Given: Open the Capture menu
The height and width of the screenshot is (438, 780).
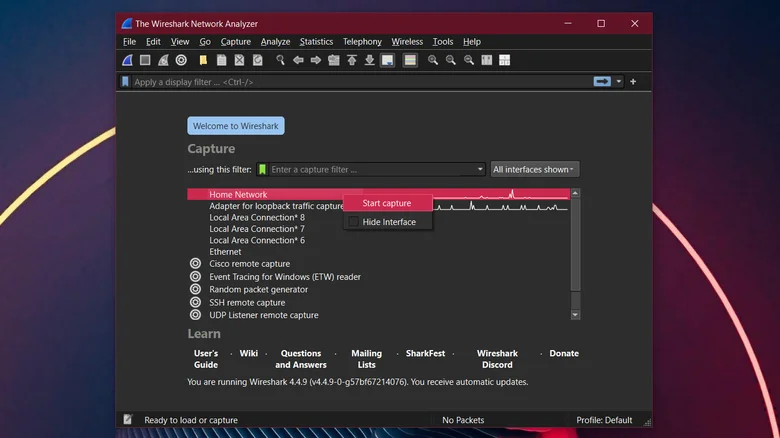Looking at the screenshot, I should [236, 42].
